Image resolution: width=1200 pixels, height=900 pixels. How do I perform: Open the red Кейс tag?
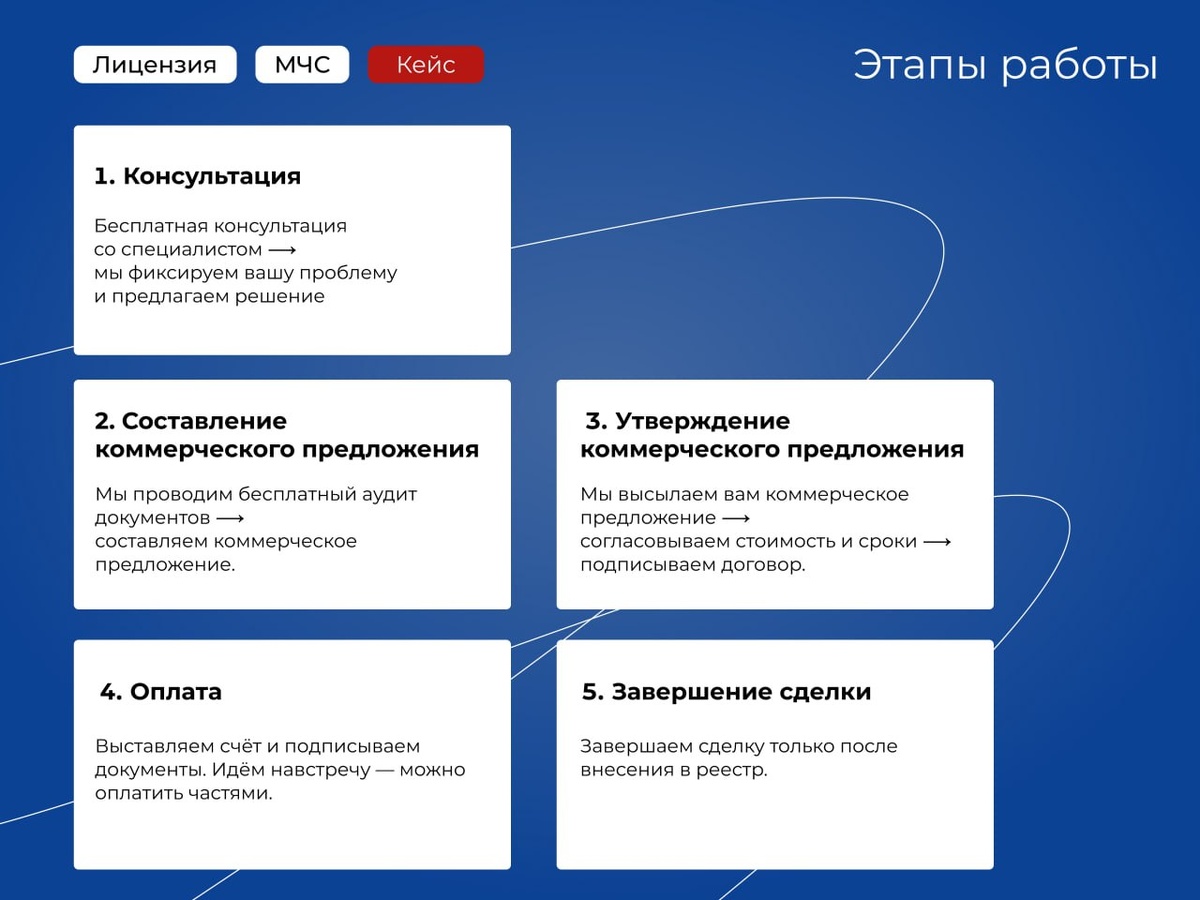coord(426,65)
